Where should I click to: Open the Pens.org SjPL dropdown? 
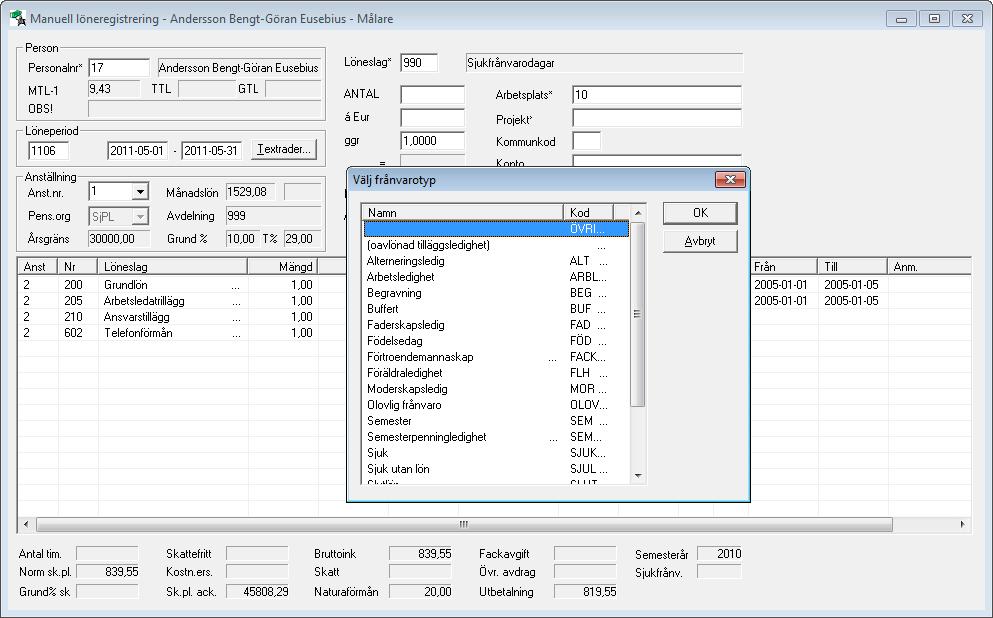coord(140,217)
